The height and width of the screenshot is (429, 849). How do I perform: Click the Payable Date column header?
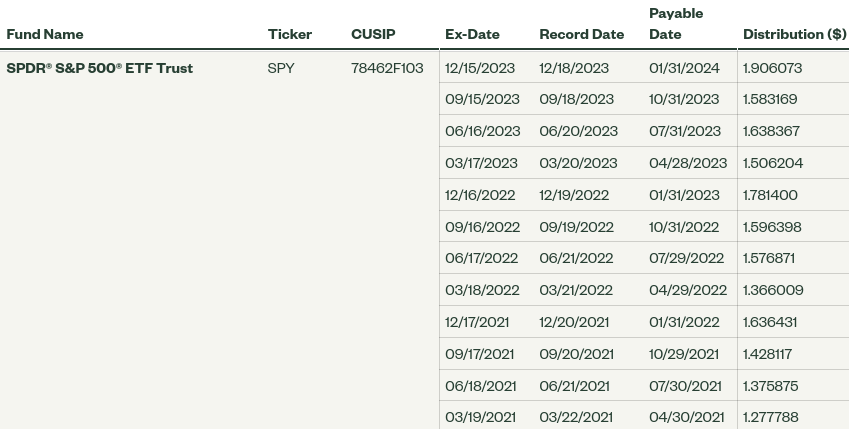click(676, 24)
